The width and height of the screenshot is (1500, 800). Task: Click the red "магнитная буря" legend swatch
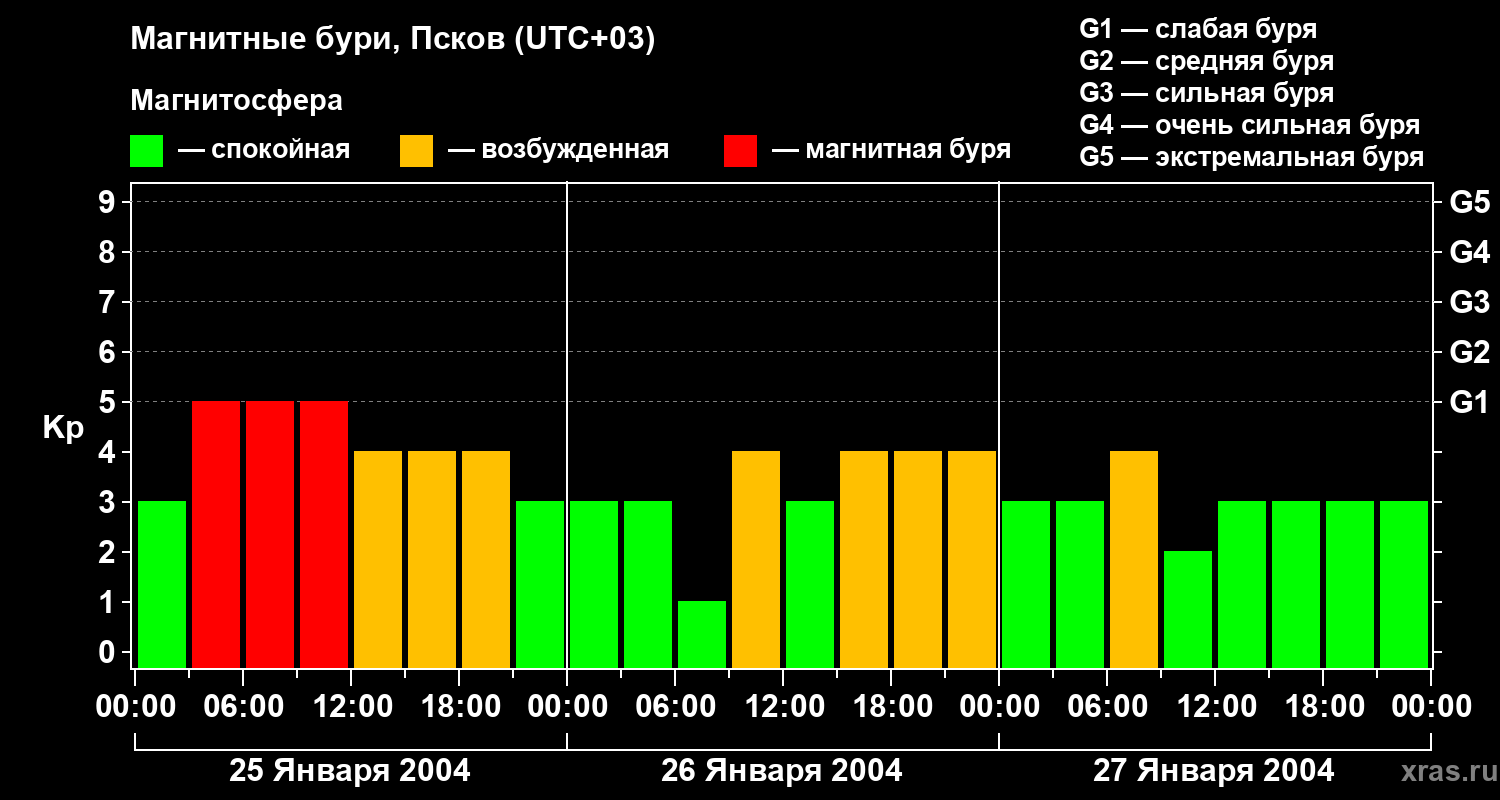click(740, 151)
